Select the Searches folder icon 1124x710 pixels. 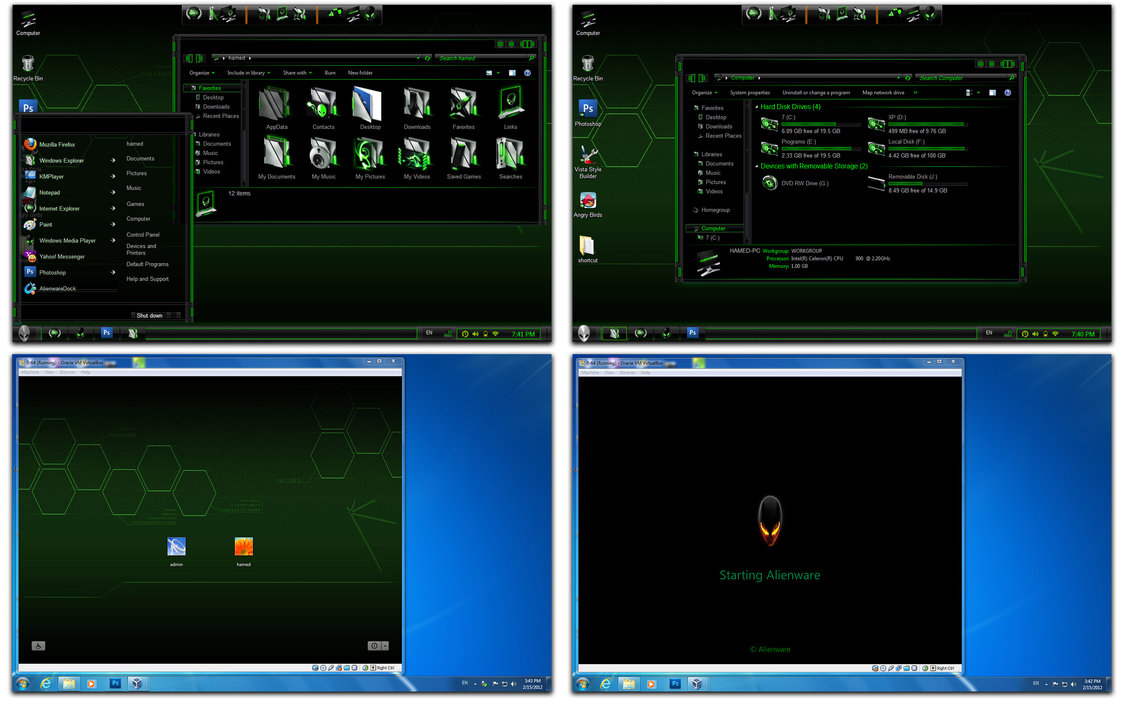coord(510,157)
